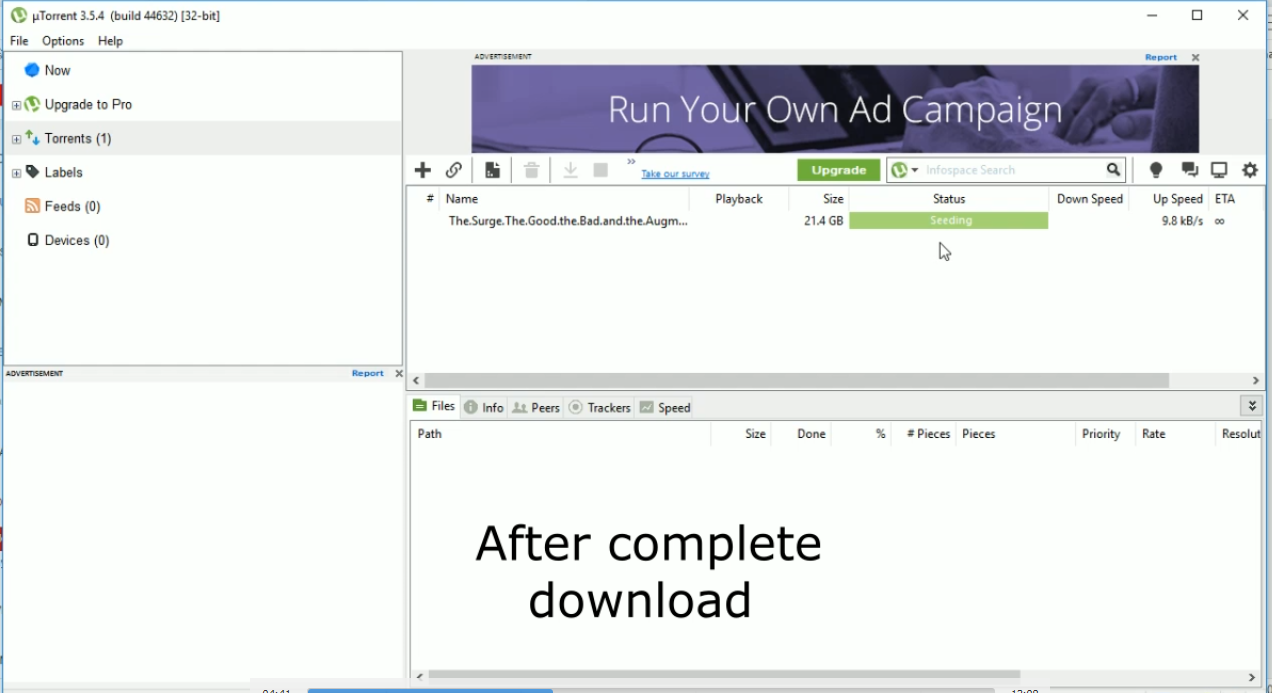Click torrent list horizontal scrollbar
Viewport: 1272px width, 693px height.
(798, 381)
